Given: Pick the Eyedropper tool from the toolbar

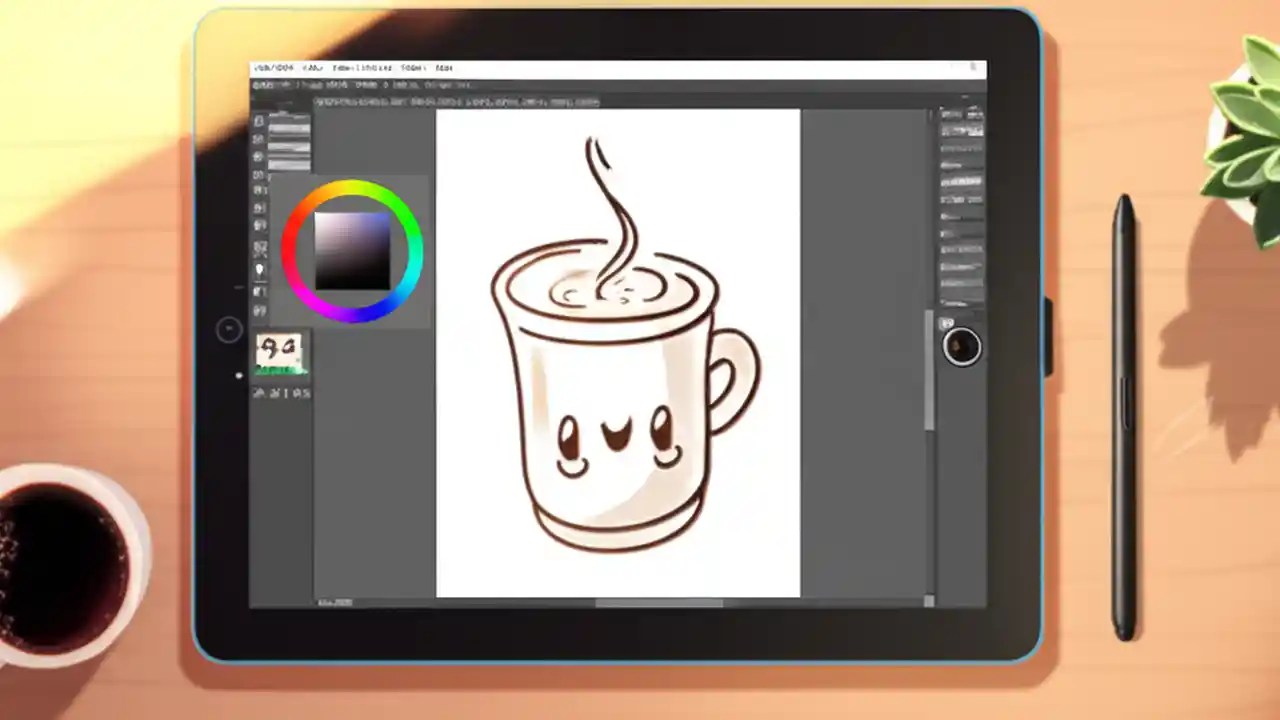Looking at the screenshot, I should [x=259, y=270].
